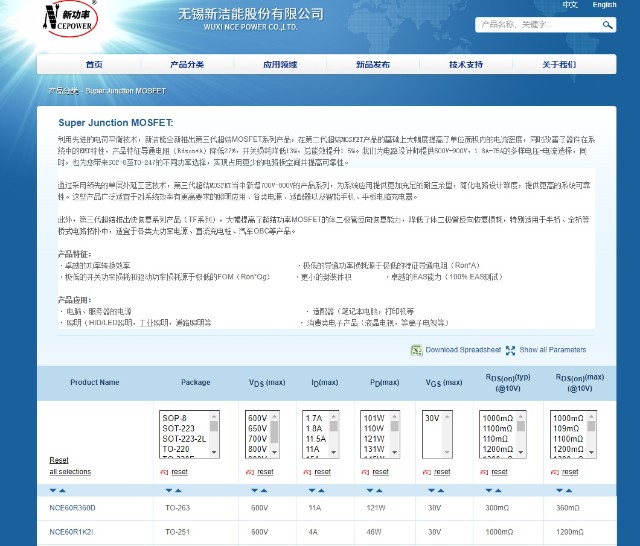The width and height of the screenshot is (640, 546).
Task: Click the down sort arrow under ID(max)
Action: click(312, 490)
